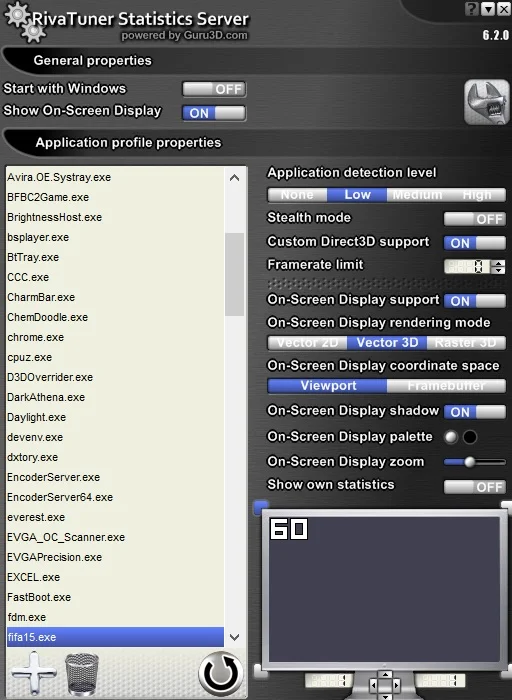Select Daylight.exe profile
This screenshot has height=700, width=512.
[115, 417]
